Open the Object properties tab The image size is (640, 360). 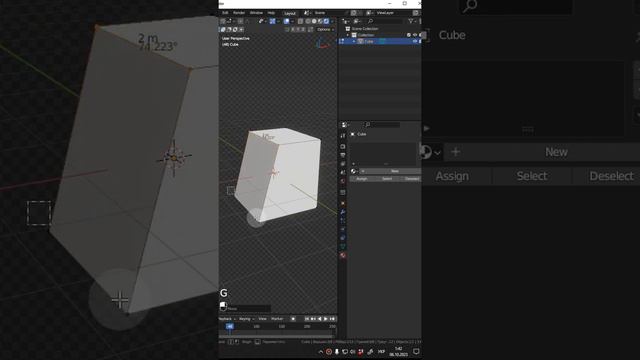pyautogui.click(x=343, y=203)
